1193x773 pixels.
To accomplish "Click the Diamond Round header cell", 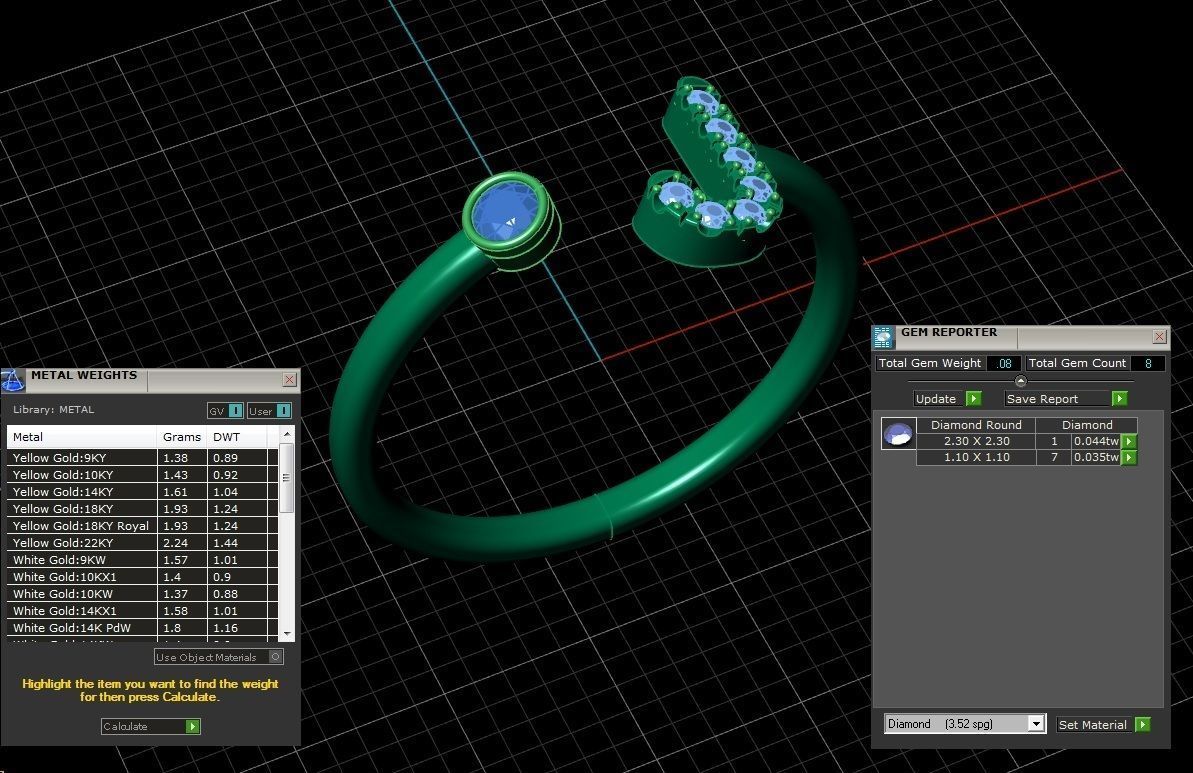I will [976, 425].
